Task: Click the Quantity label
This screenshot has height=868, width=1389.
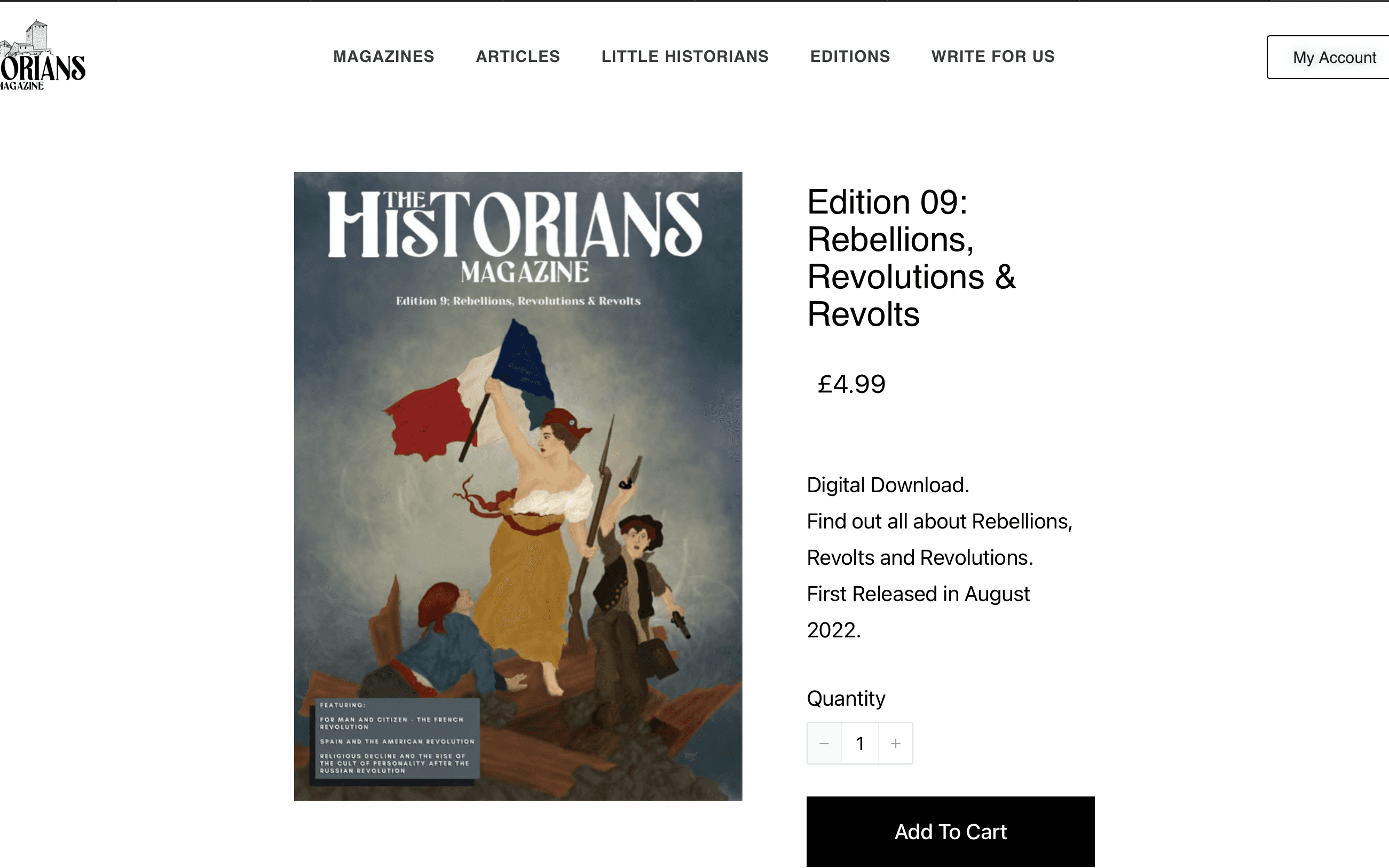Action: pyautogui.click(x=846, y=699)
